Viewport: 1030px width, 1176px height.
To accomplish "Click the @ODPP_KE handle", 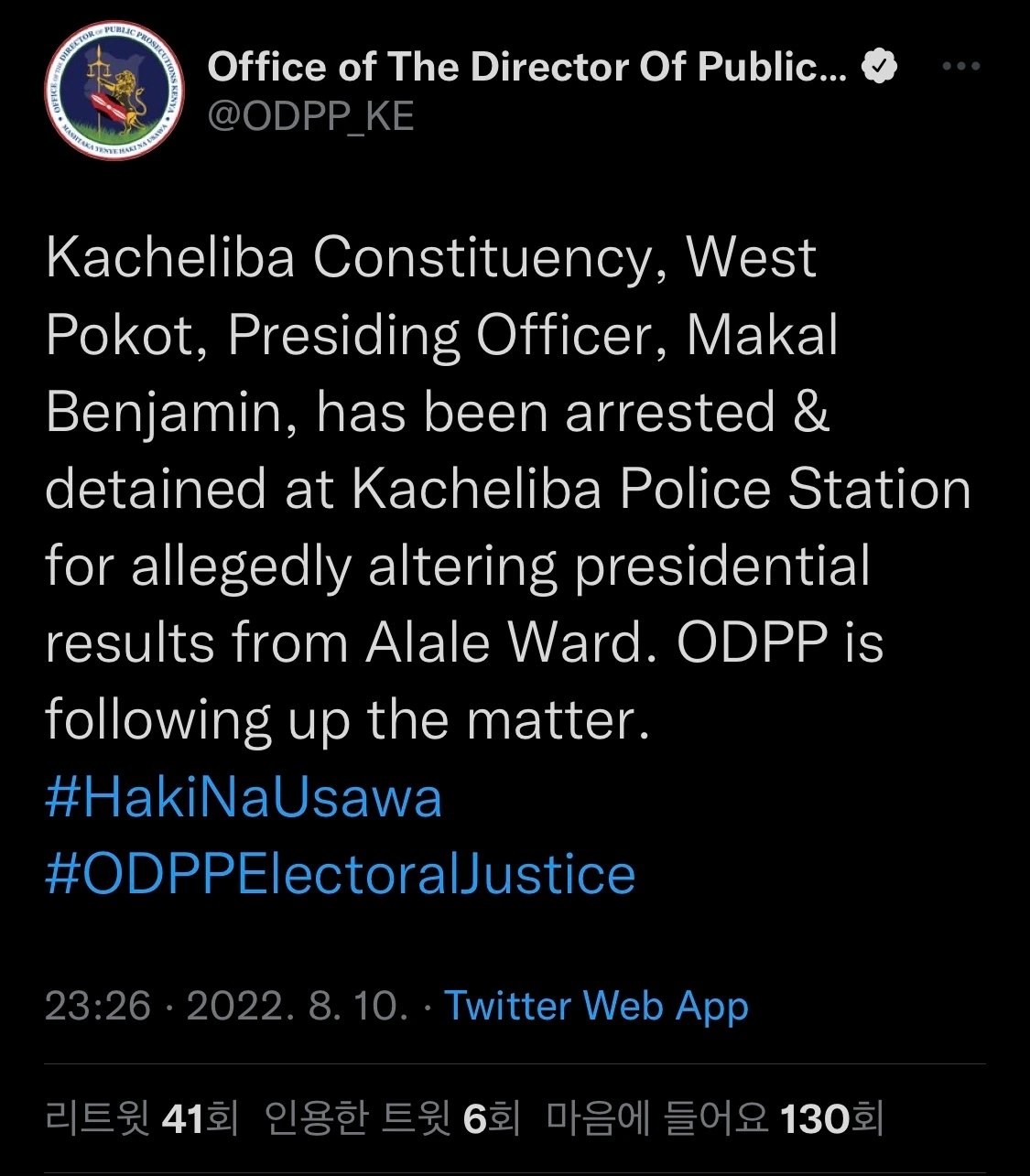I will pos(310,117).
